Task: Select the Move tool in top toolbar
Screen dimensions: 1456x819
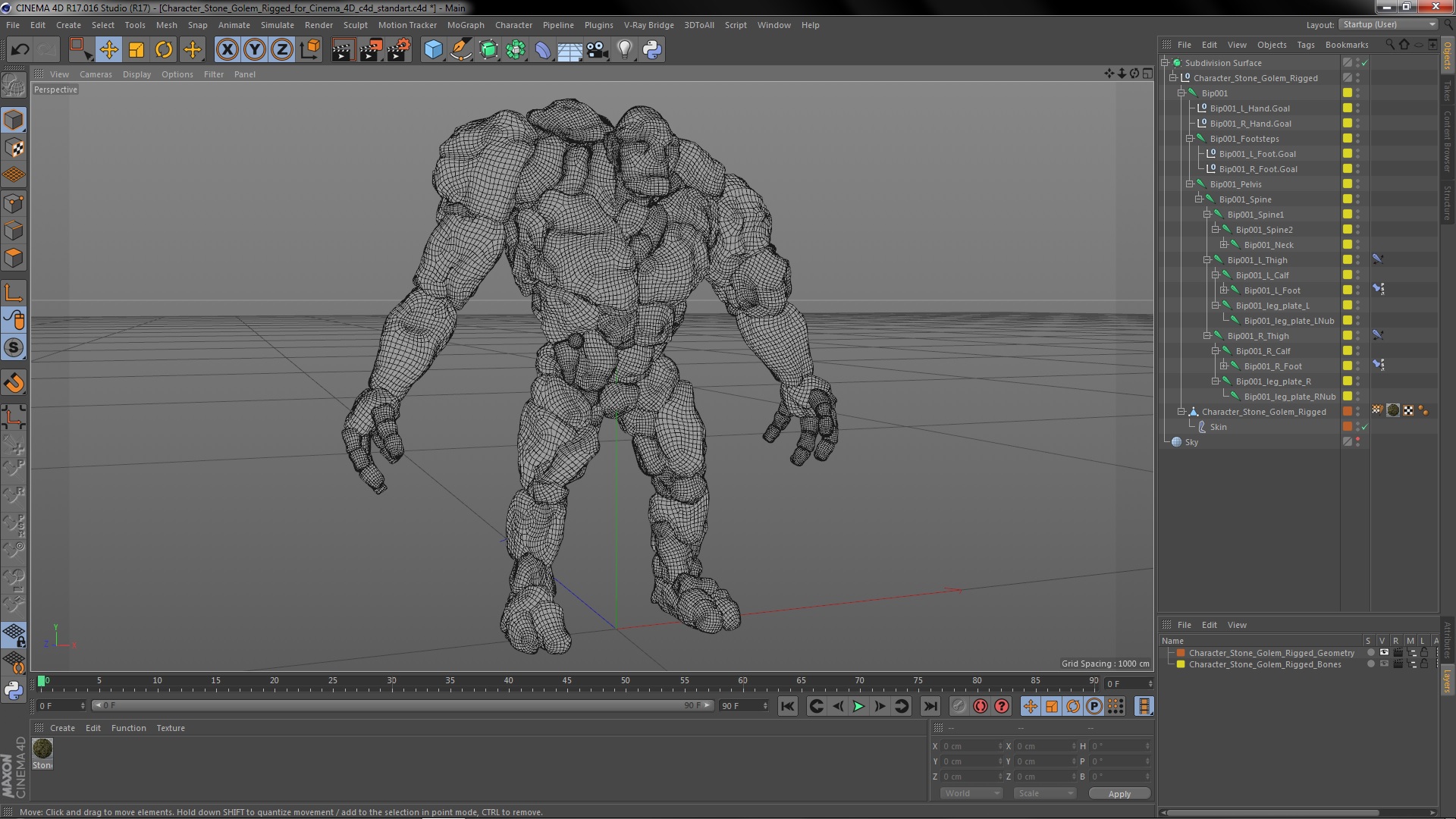Action: 108,50
